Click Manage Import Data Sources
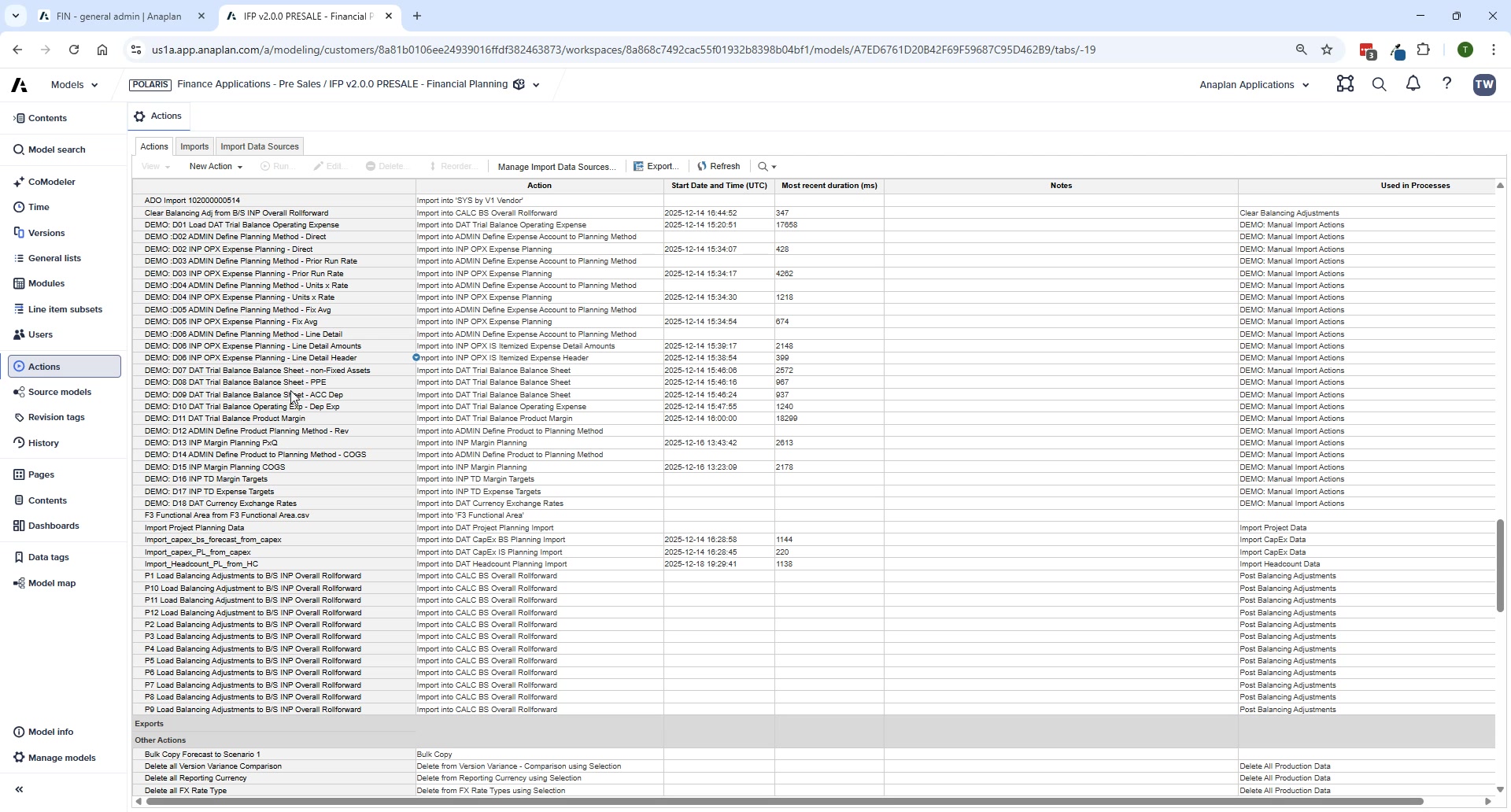 556,166
